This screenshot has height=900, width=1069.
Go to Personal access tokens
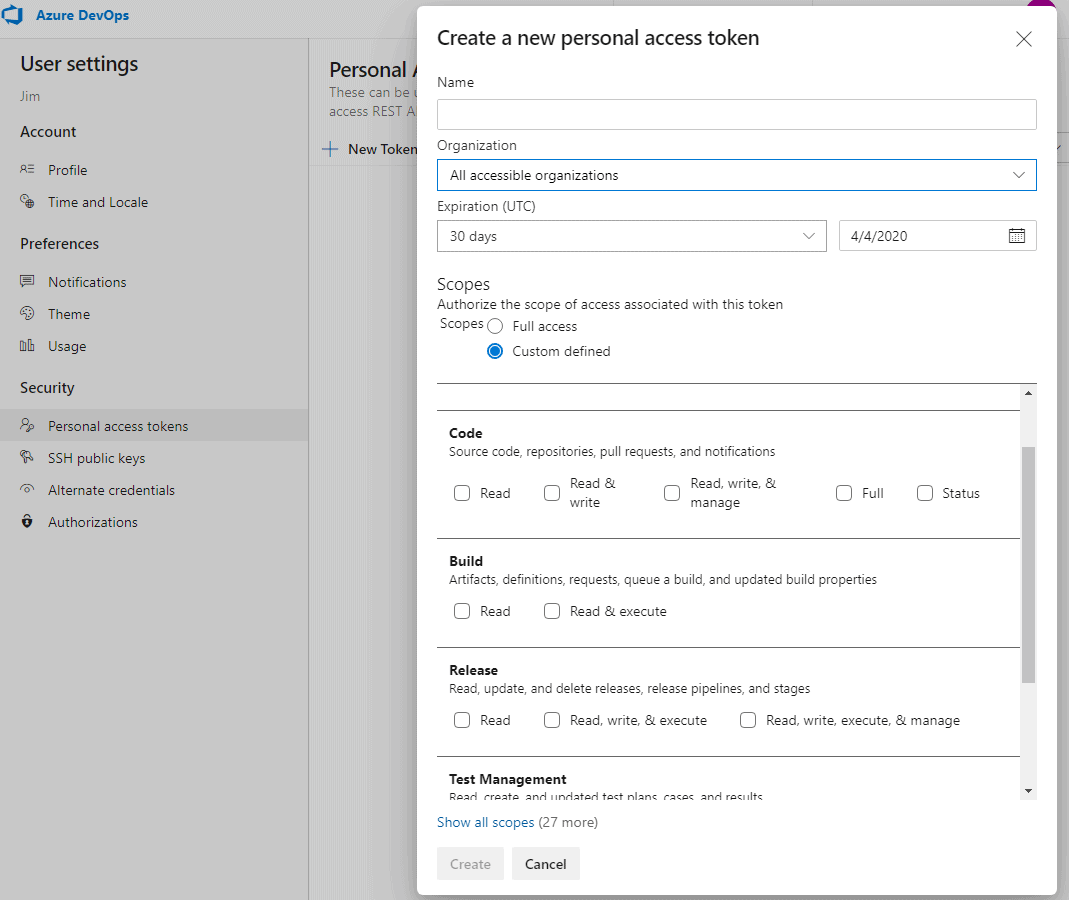pyautogui.click(x=154, y=425)
